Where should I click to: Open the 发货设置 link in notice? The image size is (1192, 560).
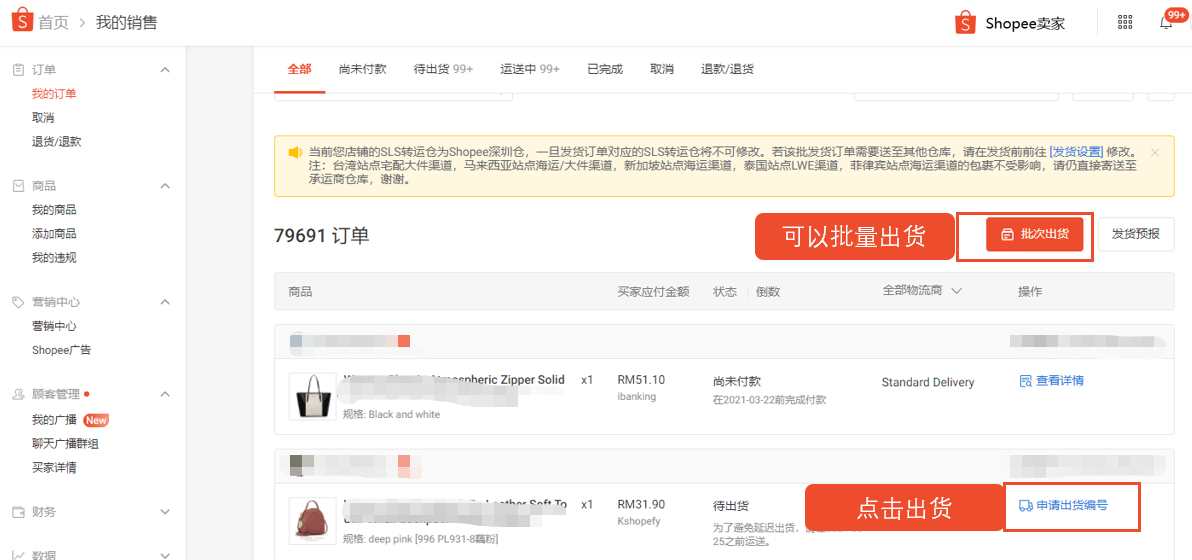click(1076, 151)
